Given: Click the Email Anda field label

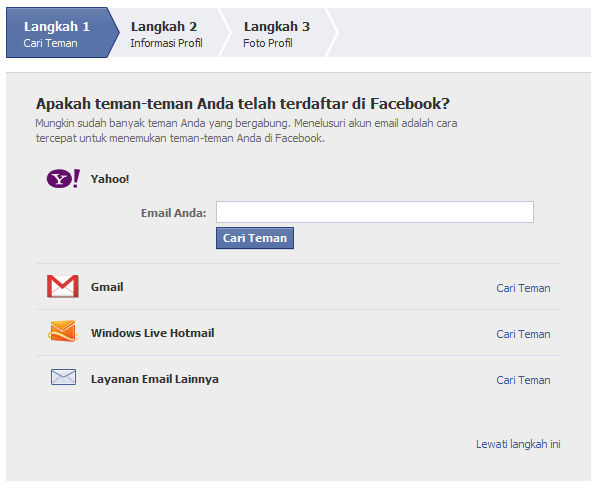Looking at the screenshot, I should 174,213.
